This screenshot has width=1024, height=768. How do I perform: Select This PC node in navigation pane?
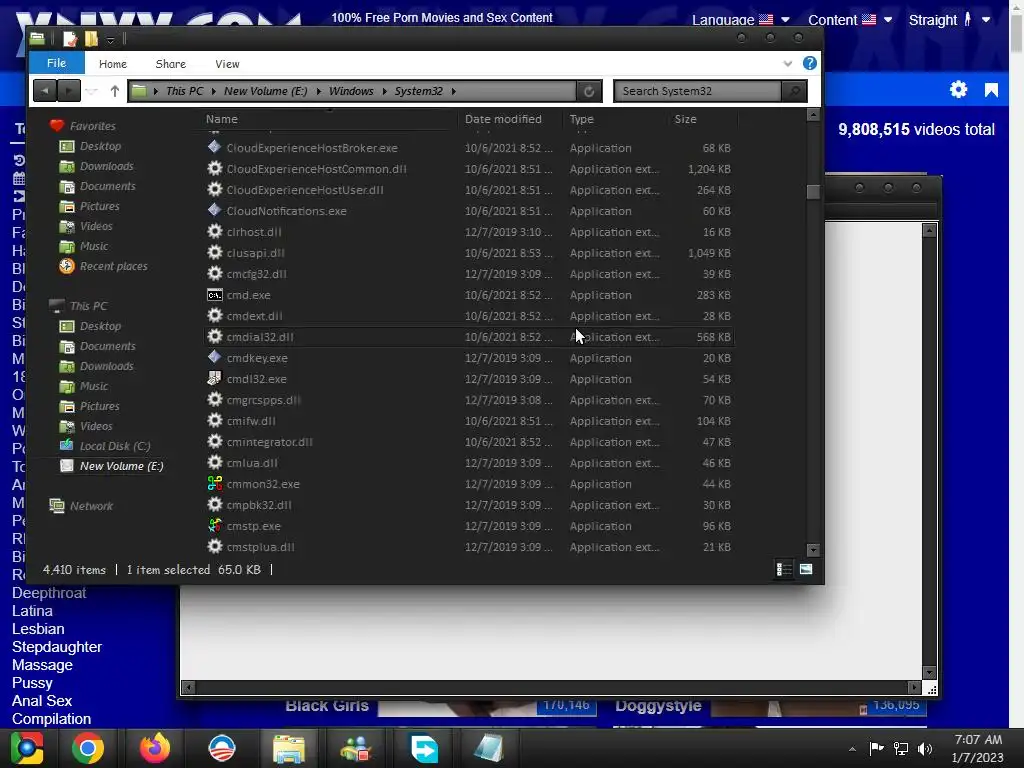coord(88,306)
